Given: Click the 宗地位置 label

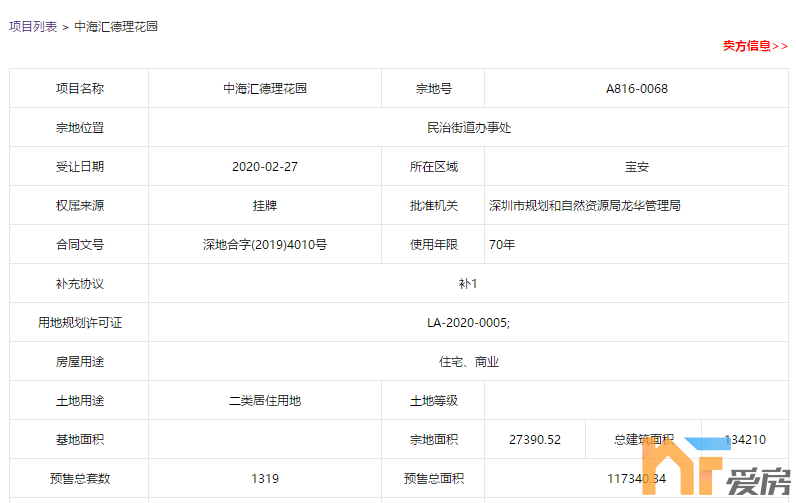Looking at the screenshot, I should 80,128.
